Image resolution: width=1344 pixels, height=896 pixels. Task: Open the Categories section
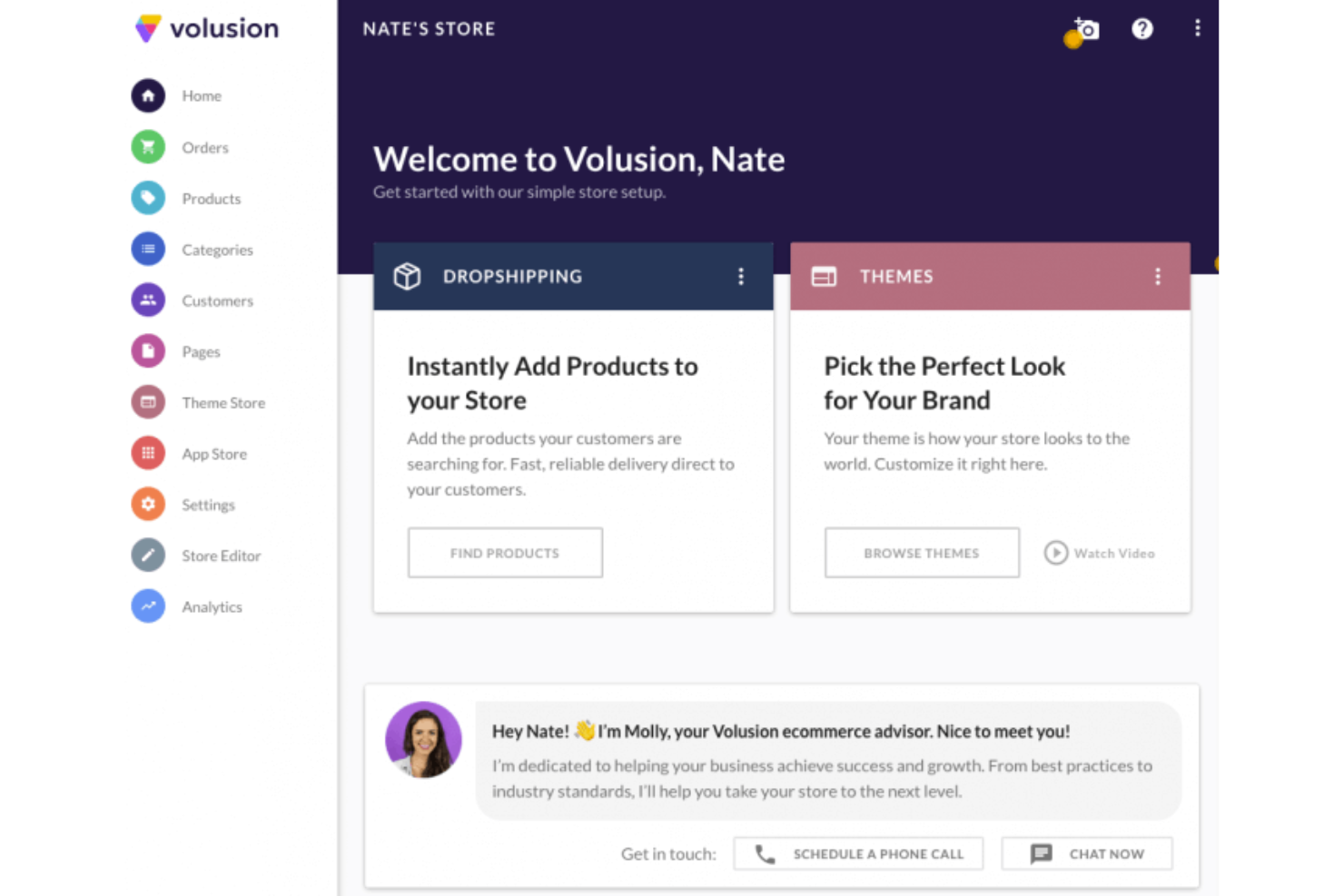[x=216, y=249]
